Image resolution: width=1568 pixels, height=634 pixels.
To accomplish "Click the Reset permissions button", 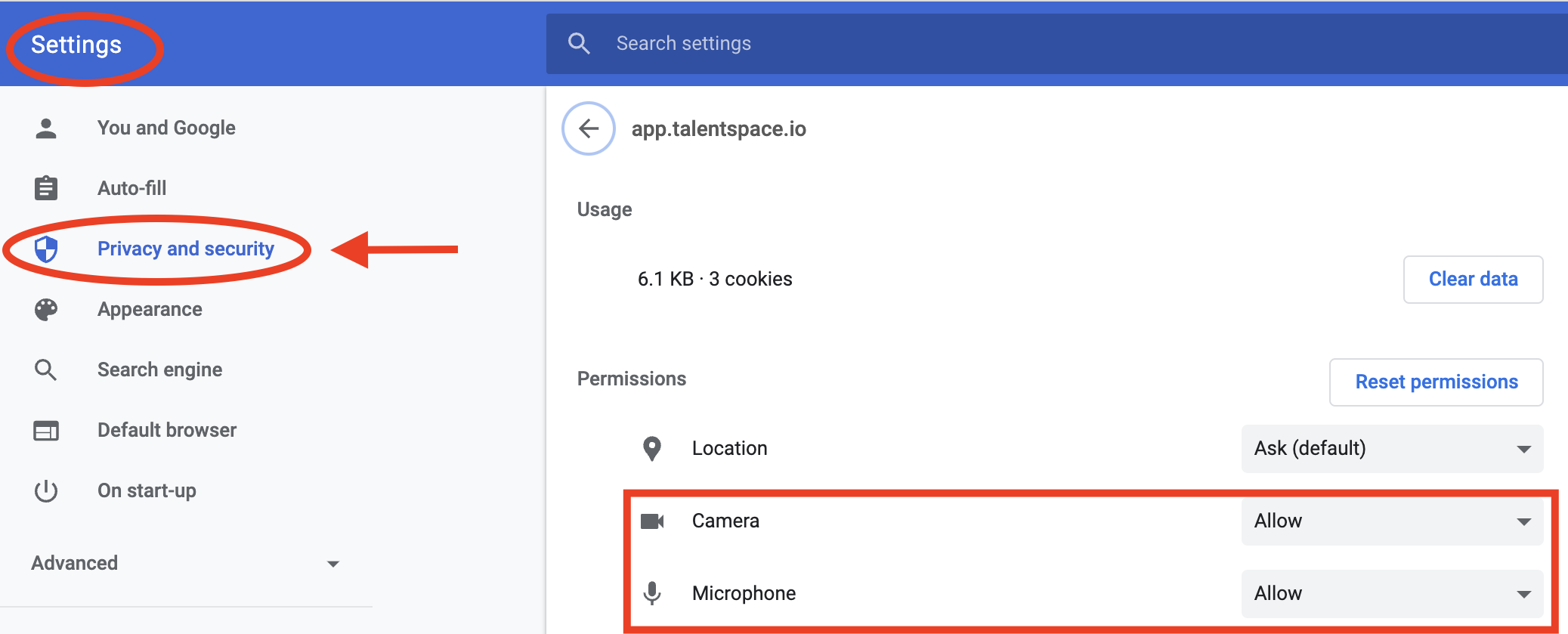I will point(1436,382).
